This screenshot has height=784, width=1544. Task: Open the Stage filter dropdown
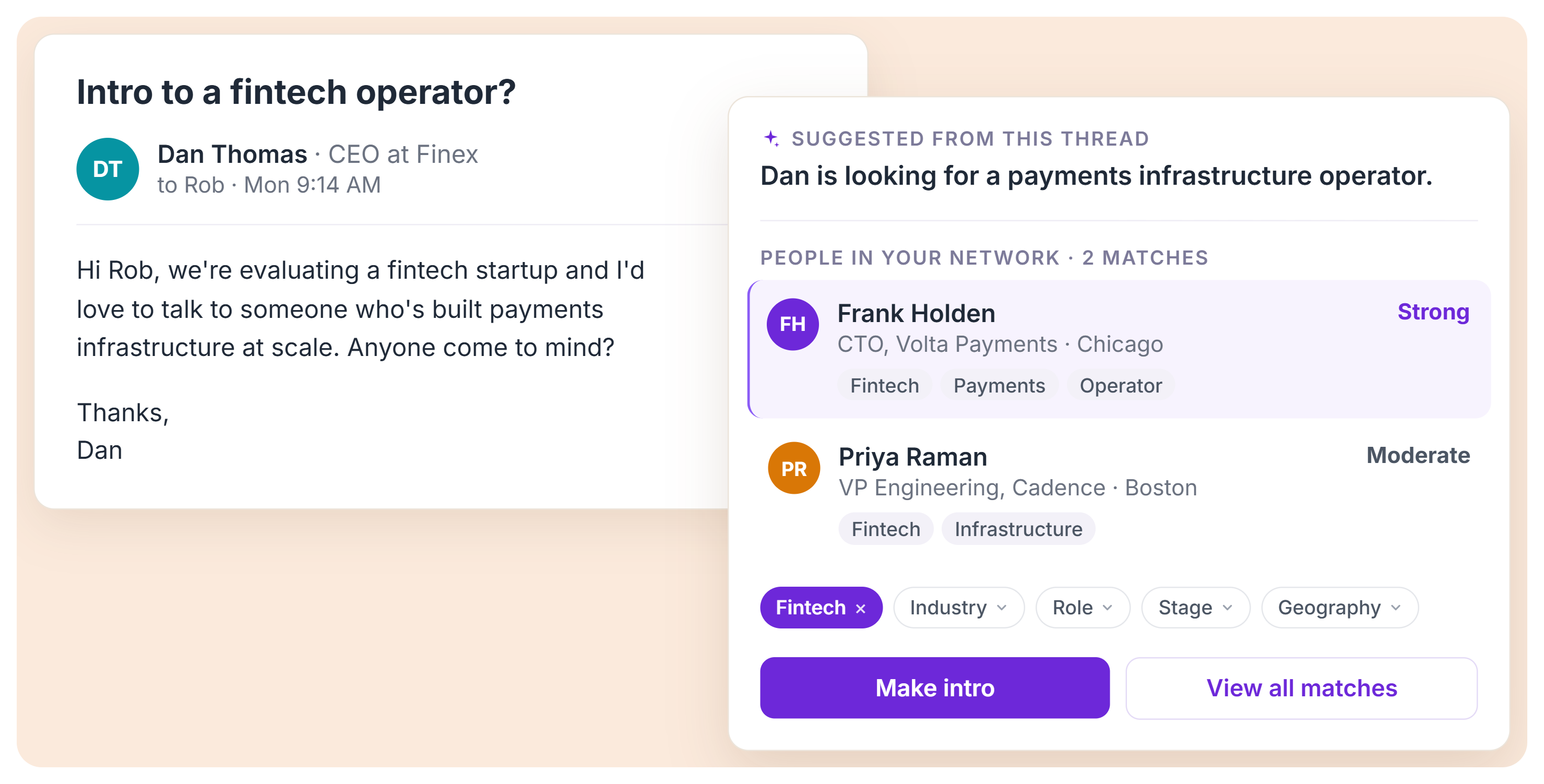point(1195,608)
